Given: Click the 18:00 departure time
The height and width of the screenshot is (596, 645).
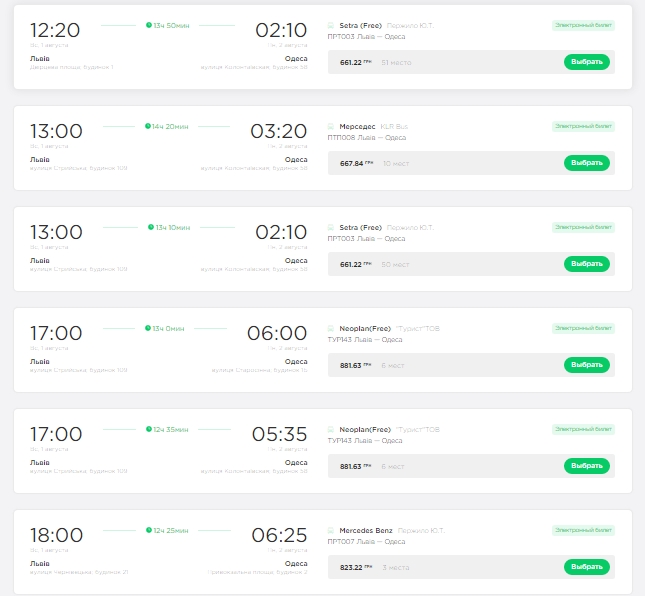Looking at the screenshot, I should [x=56, y=536].
